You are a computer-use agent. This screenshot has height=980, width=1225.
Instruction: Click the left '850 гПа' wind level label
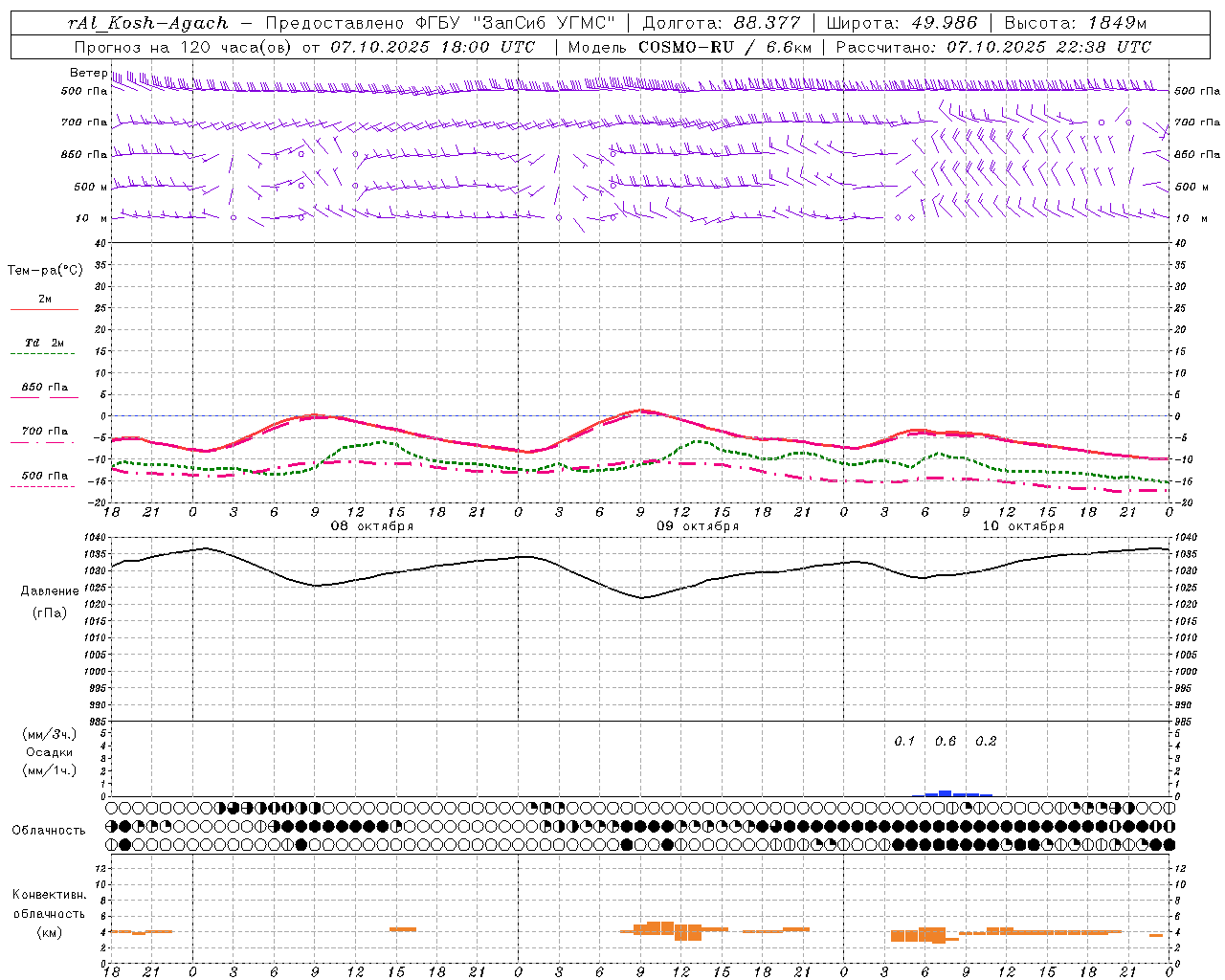click(x=84, y=154)
